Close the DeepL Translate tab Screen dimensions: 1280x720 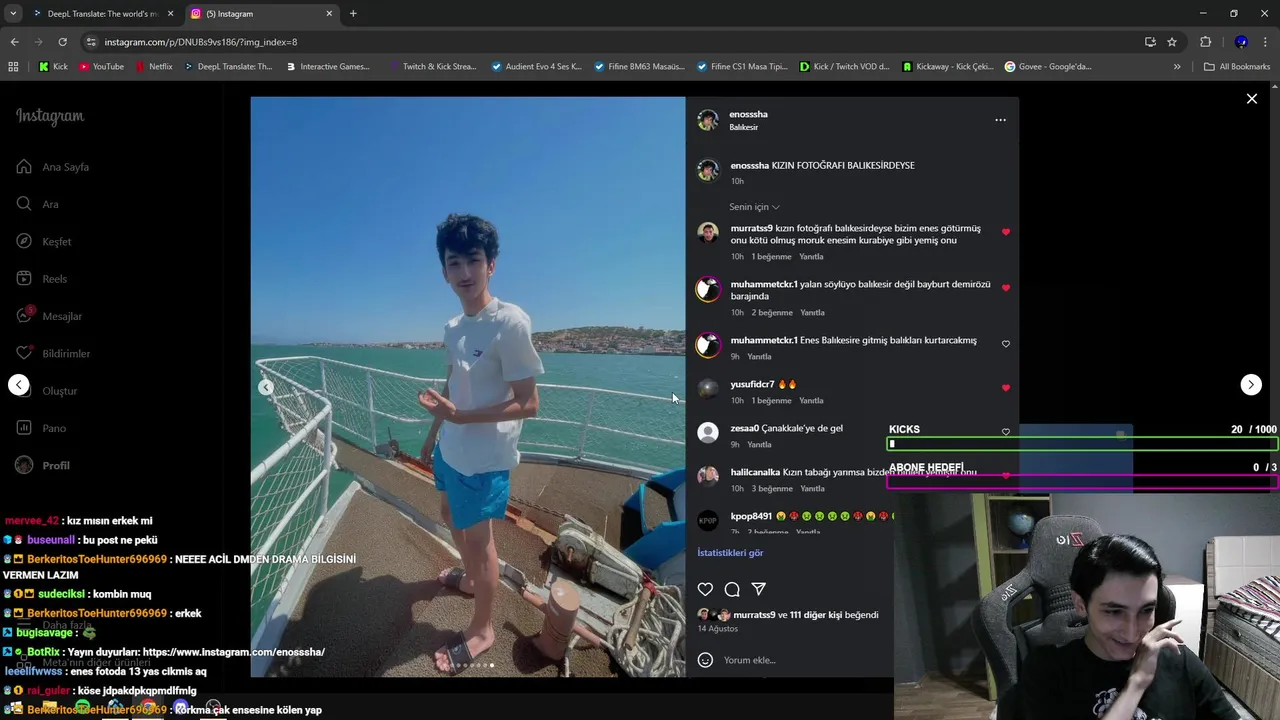[x=170, y=14]
